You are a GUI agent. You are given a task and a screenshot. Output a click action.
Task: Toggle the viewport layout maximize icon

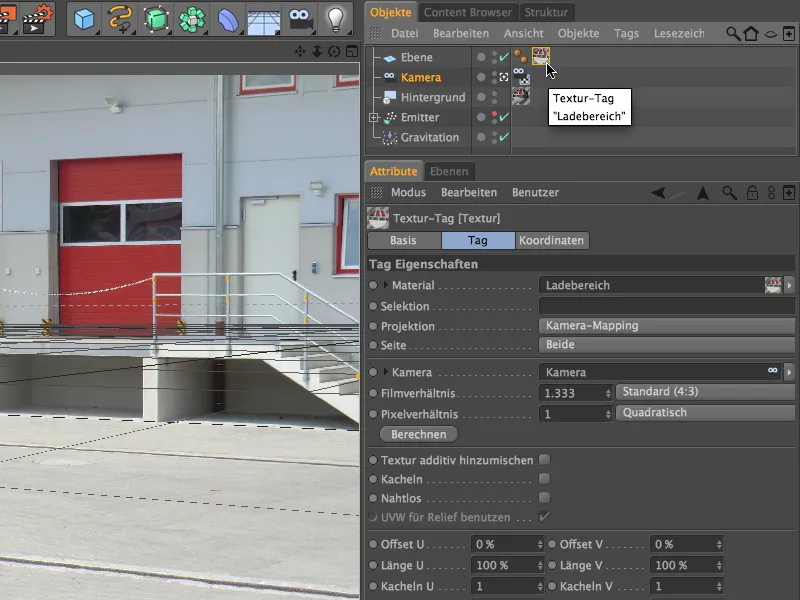[352, 51]
